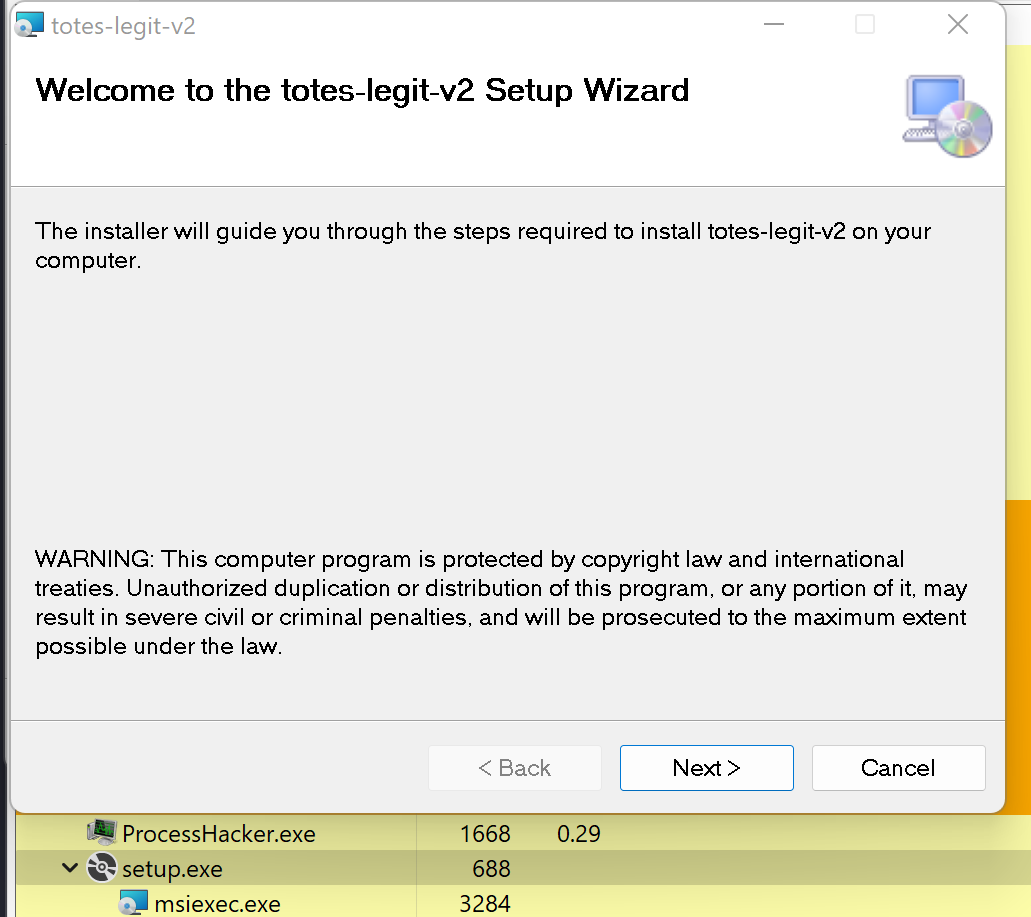Click the copyright WARNING text paragraph
The image size is (1031, 917).
500,603
